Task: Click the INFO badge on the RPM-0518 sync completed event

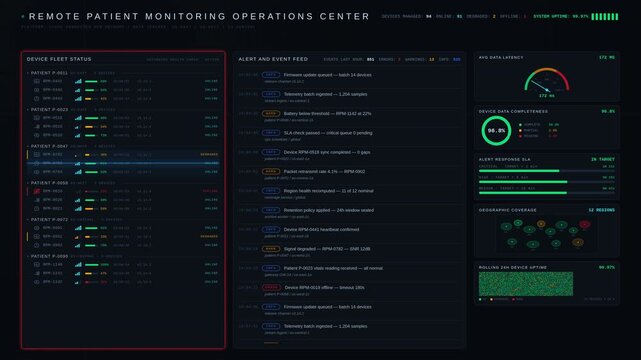Action: (x=271, y=152)
